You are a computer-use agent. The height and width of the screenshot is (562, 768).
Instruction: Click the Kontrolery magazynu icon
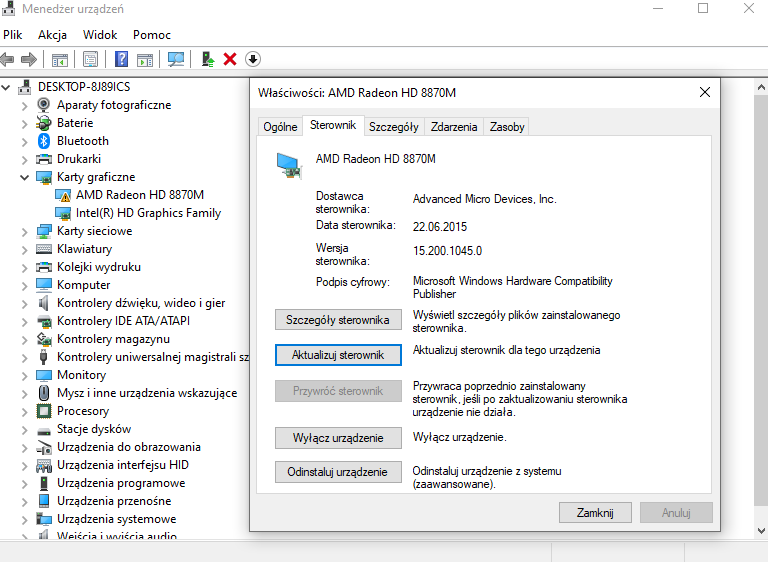[x=44, y=339]
